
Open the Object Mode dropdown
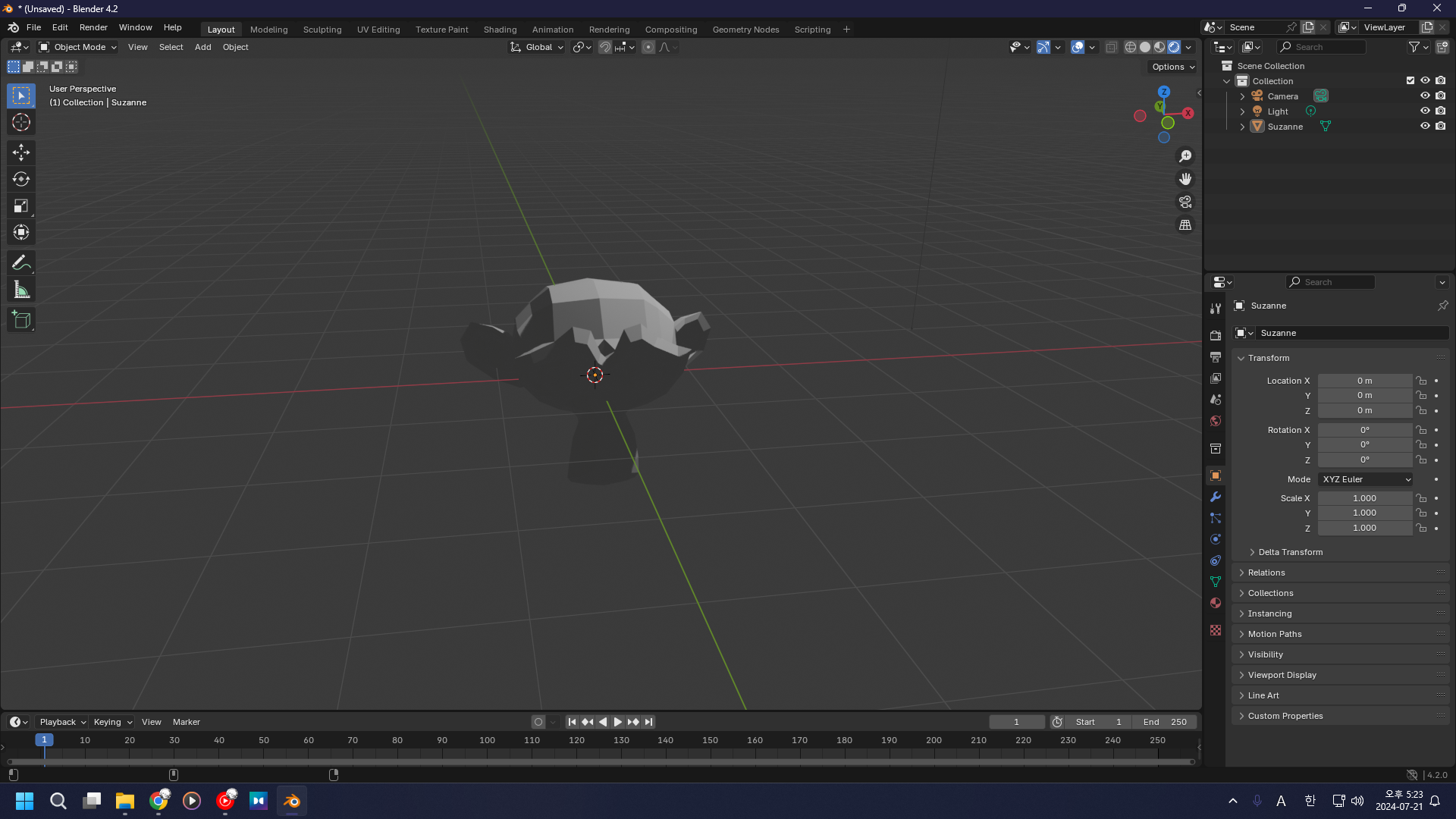pyautogui.click(x=78, y=47)
